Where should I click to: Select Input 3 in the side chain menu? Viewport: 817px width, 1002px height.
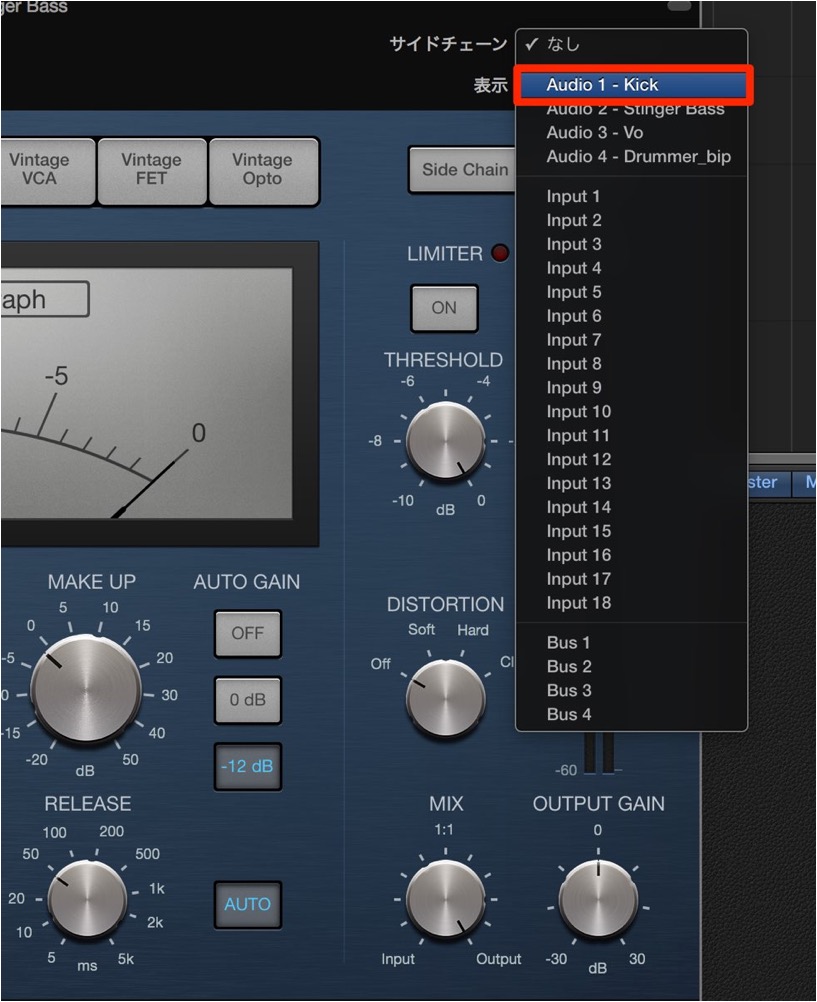click(x=632, y=245)
